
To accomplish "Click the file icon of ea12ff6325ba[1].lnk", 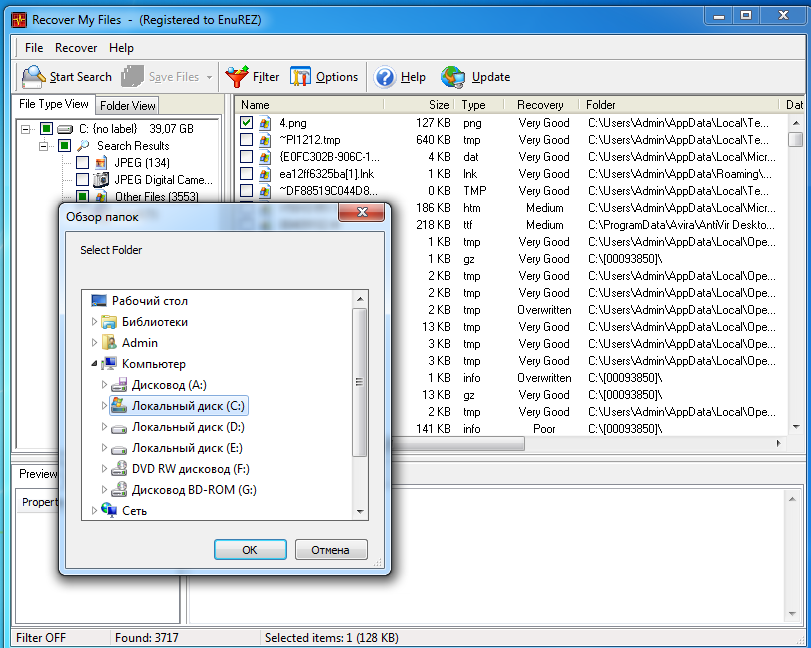I will [x=265, y=174].
